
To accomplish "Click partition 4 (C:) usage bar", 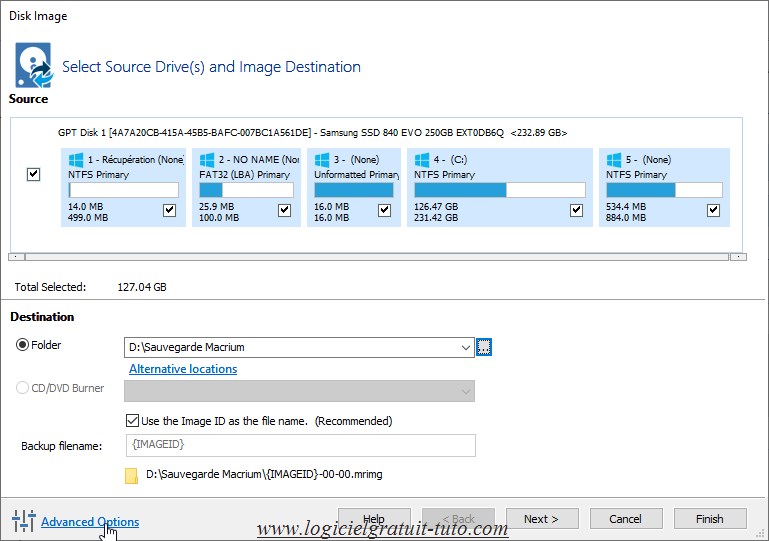I will [500, 190].
